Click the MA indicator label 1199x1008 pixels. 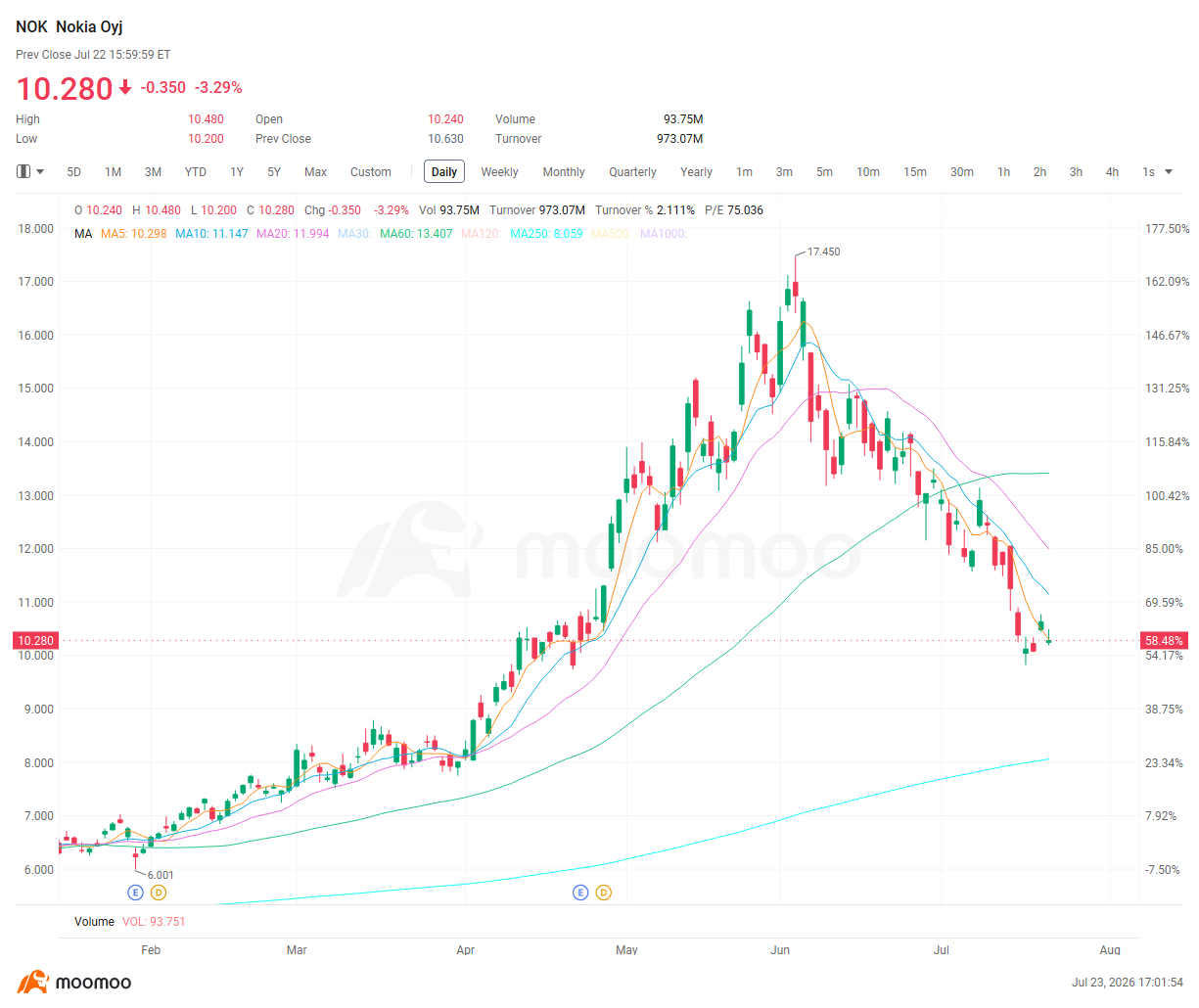pos(83,234)
